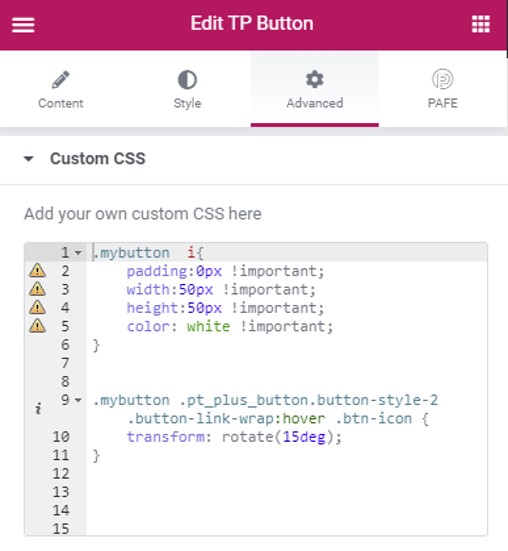Click the half-circle Style icon
The width and height of the screenshot is (508, 551).
point(187,80)
